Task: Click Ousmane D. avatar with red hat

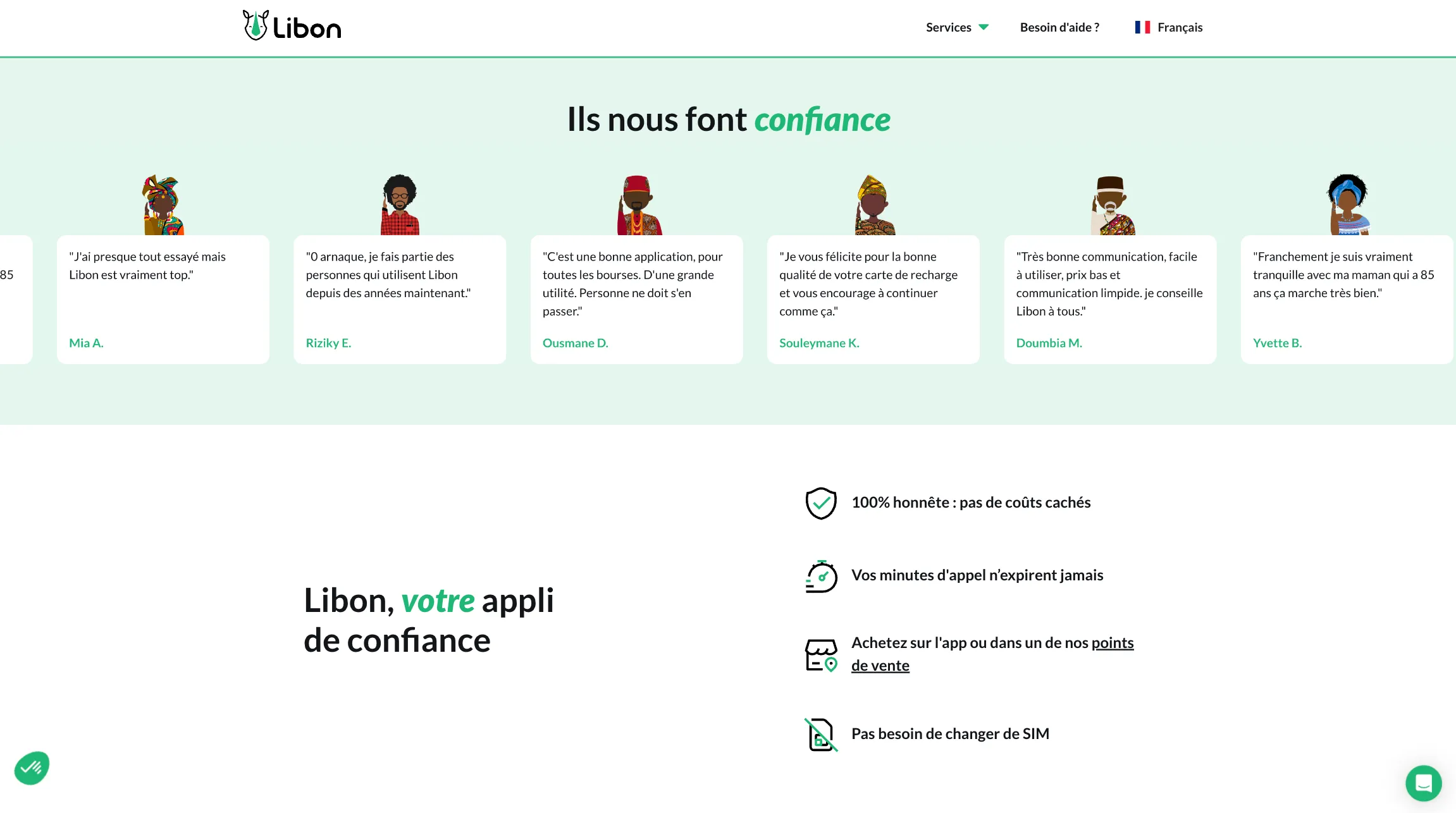Action: pyautogui.click(x=638, y=205)
